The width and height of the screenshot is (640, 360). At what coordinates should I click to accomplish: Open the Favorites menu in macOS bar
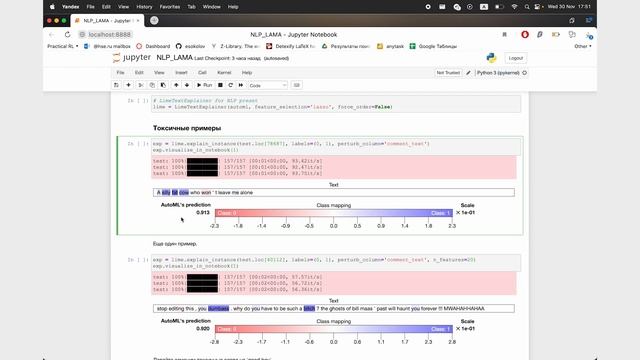170,7
